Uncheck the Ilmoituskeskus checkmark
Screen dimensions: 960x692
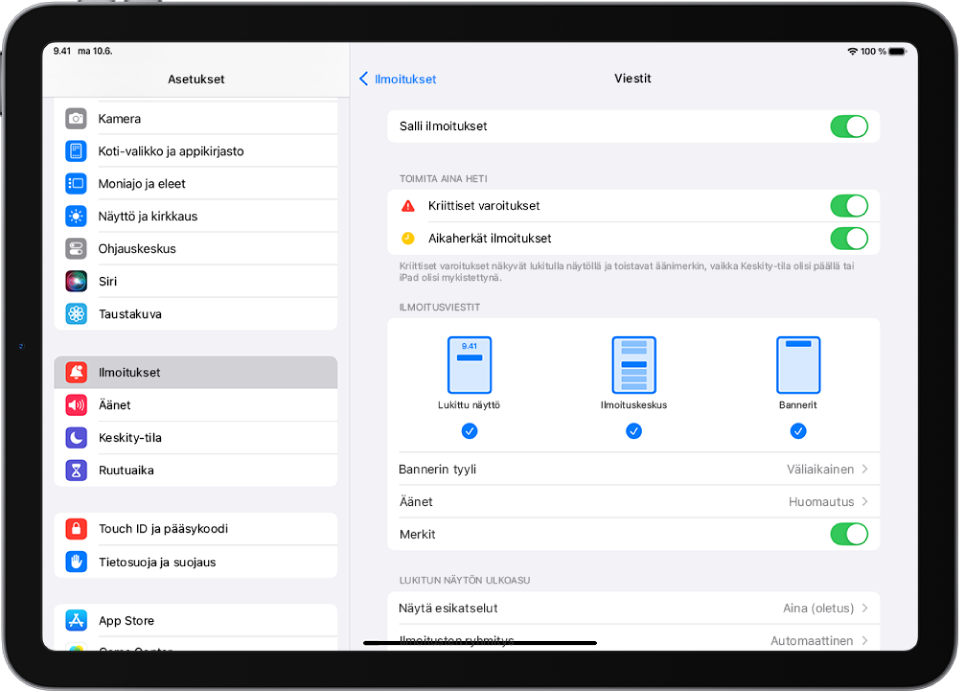click(634, 431)
